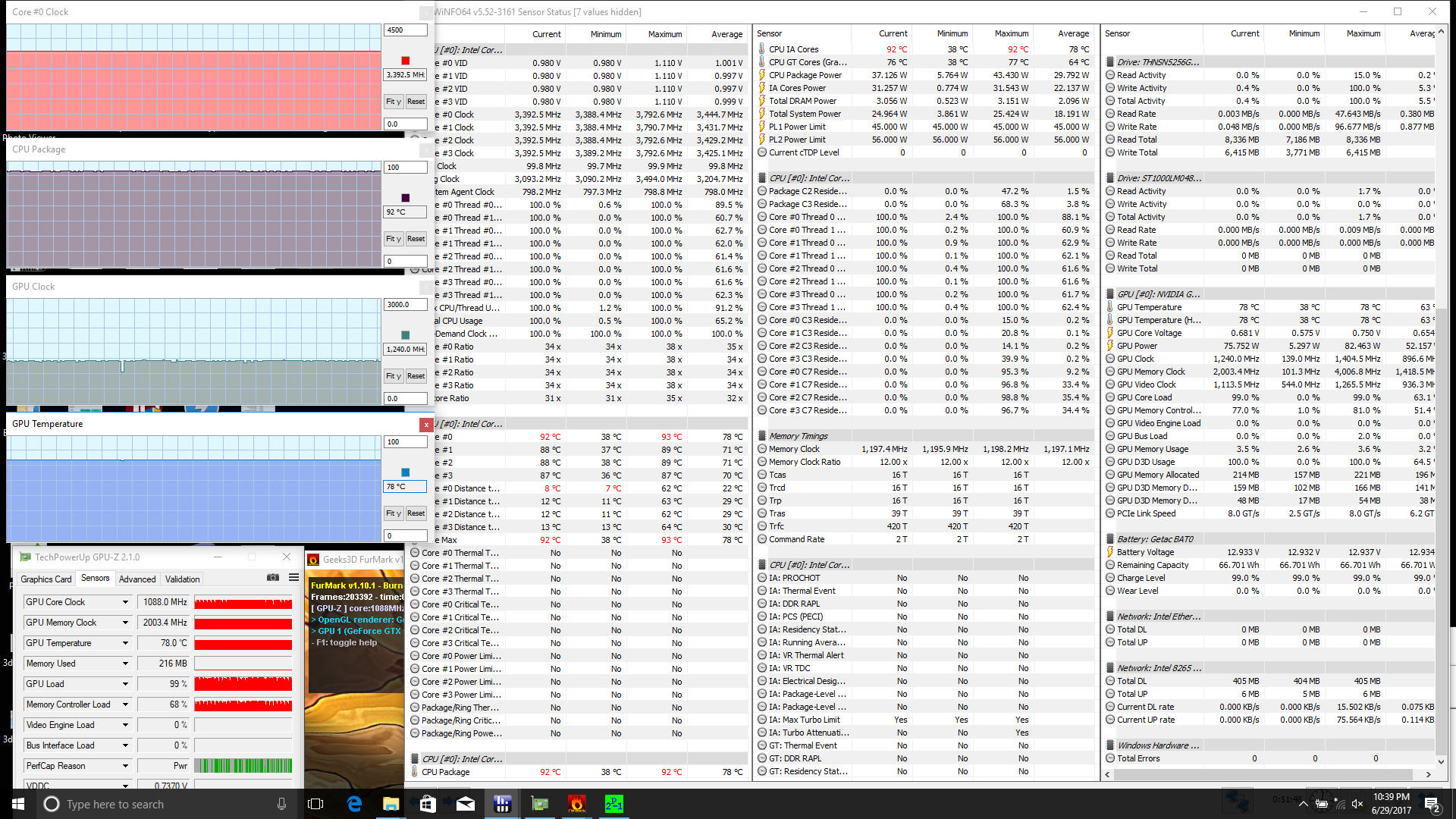1456x819 pixels.
Task: Click the battery tray icon
Action: [1321, 804]
